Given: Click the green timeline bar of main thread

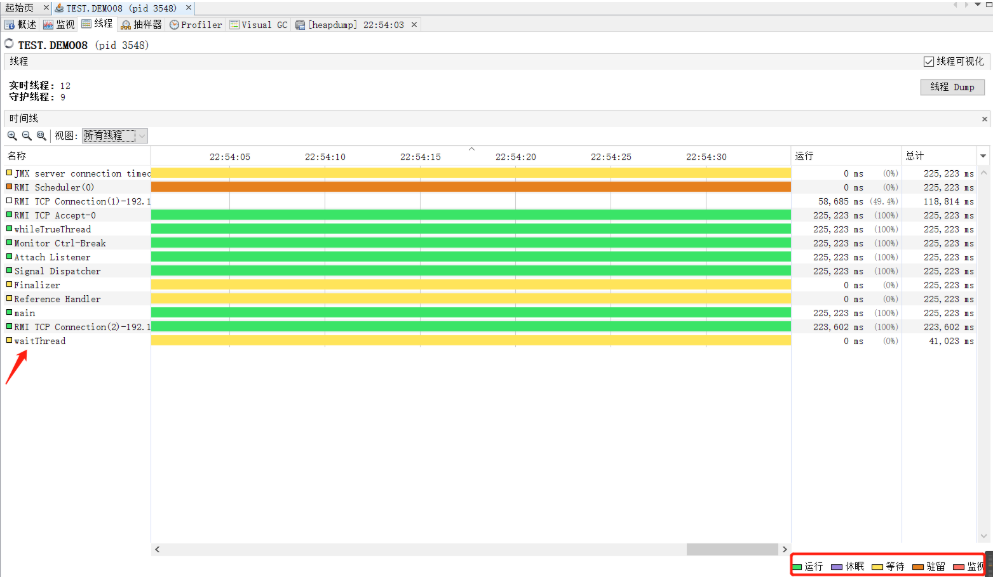Looking at the screenshot, I should coord(471,313).
